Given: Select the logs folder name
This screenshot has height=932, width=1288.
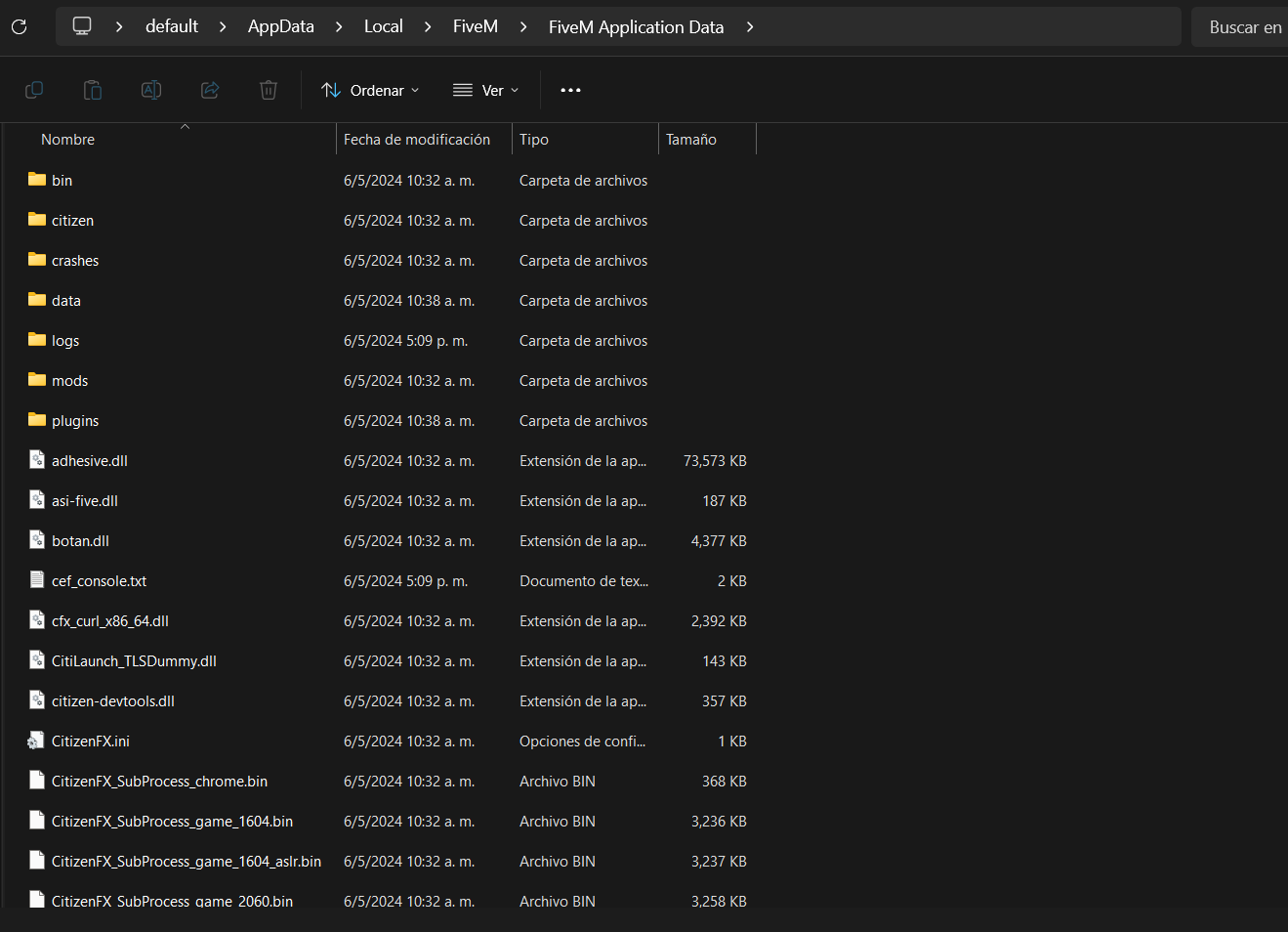Looking at the screenshot, I should coord(65,341).
